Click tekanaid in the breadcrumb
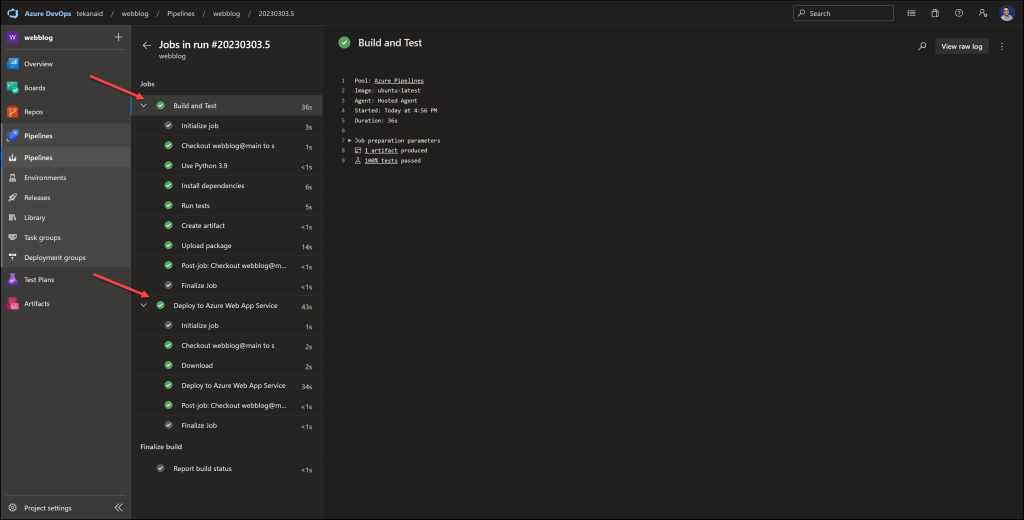This screenshot has height=520, width=1024. coord(89,13)
